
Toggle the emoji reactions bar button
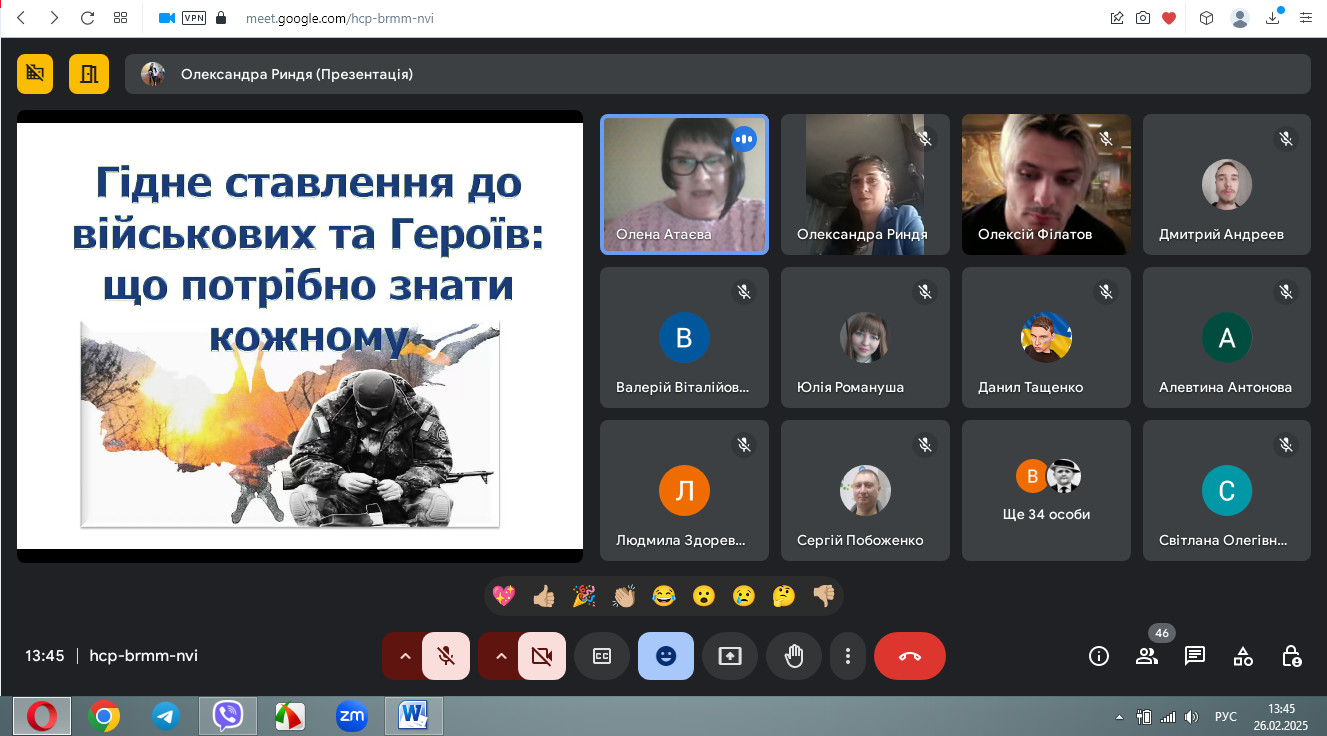[x=666, y=656]
